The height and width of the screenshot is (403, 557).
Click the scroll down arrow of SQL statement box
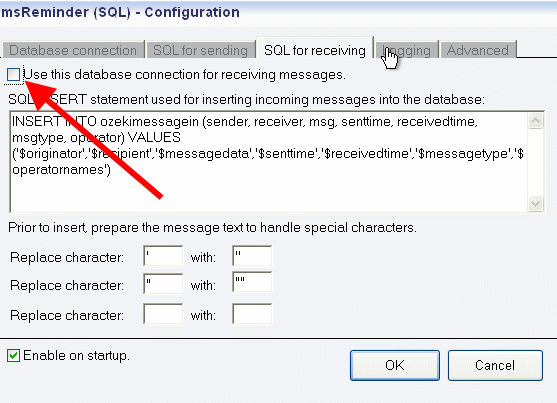point(536,204)
